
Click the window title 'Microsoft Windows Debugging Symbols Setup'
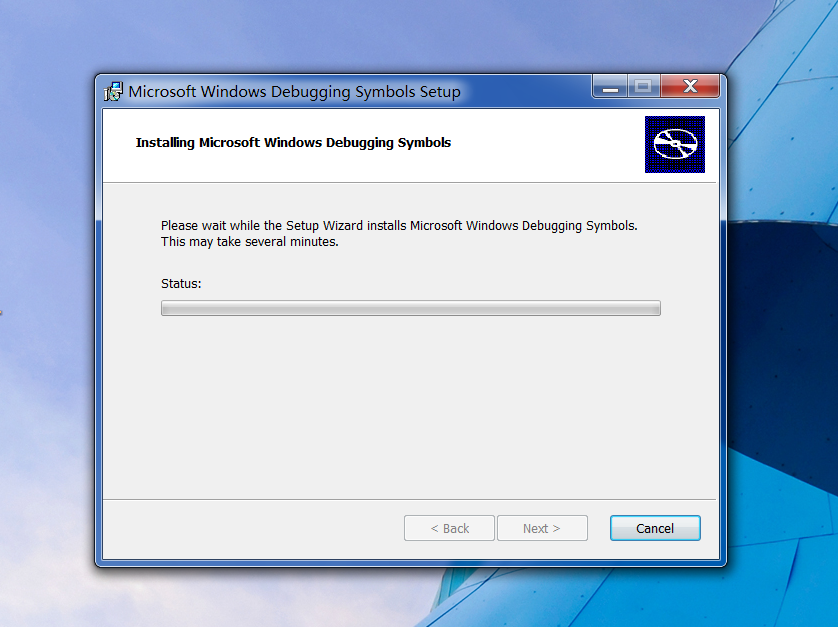(294, 92)
